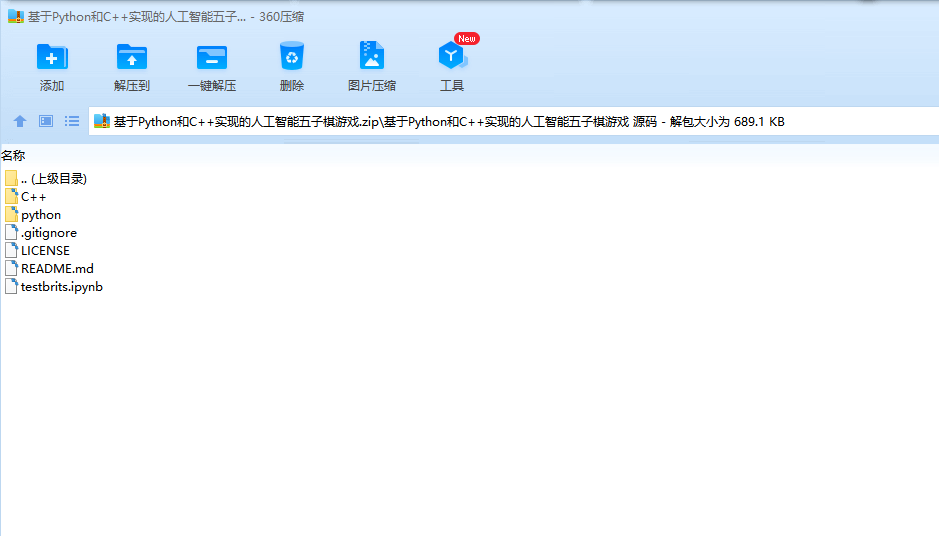Select the '.gitignore' file name

49,233
